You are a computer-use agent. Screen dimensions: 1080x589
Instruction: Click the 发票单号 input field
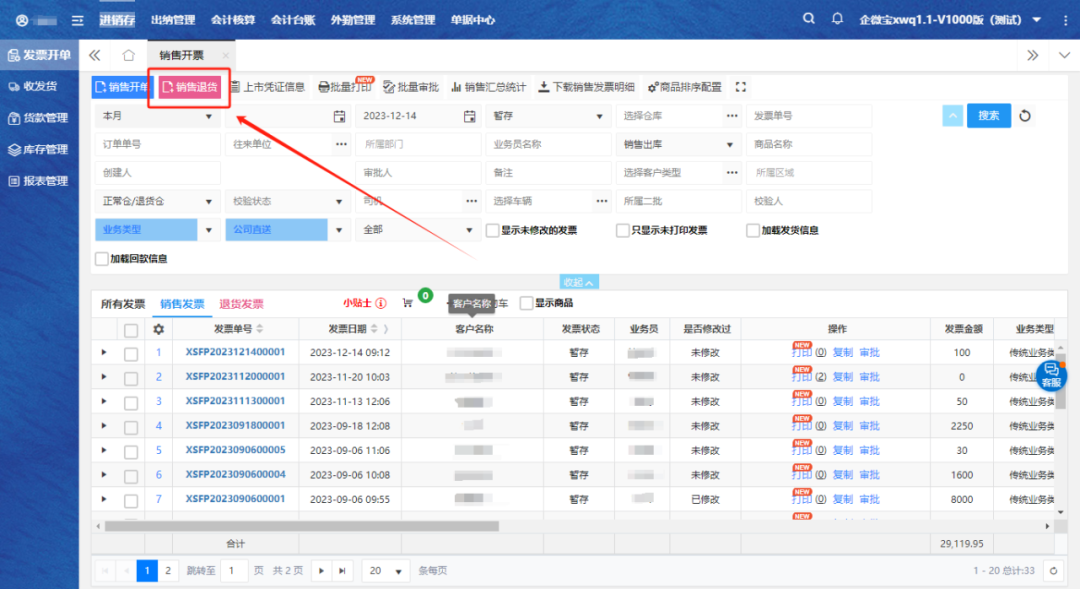pyautogui.click(x=808, y=116)
